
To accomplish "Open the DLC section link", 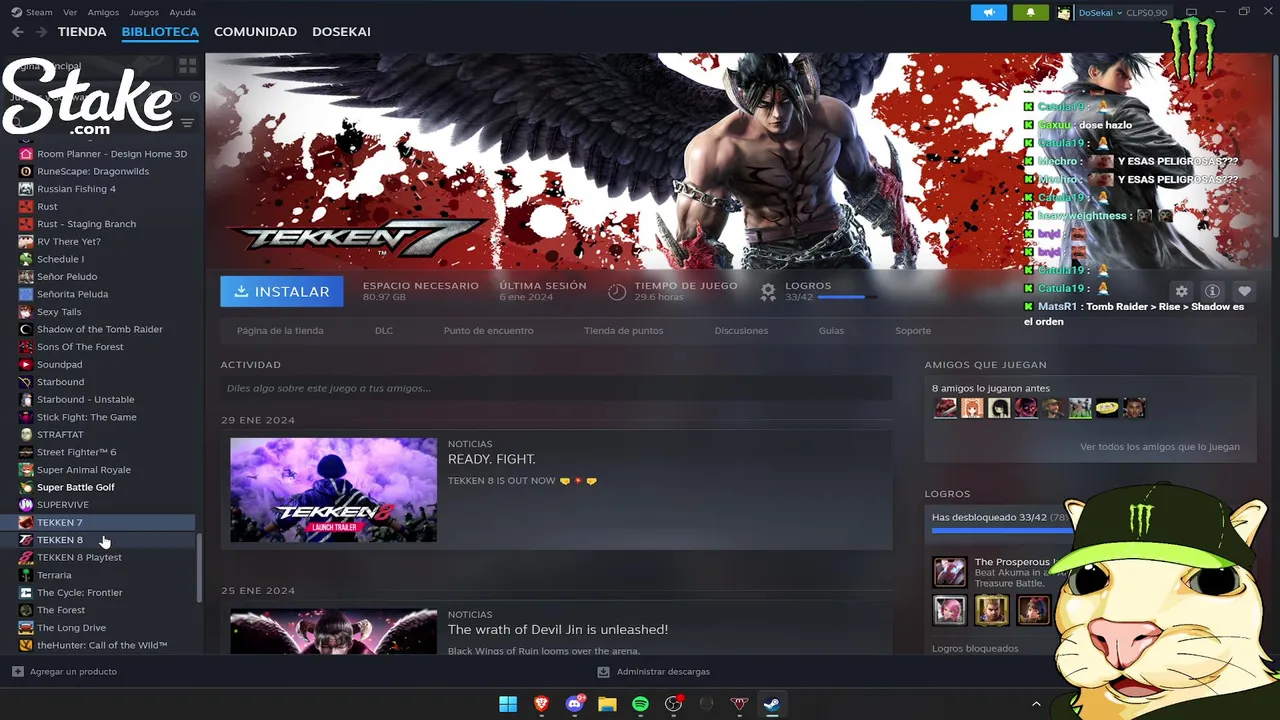I will pos(384,330).
